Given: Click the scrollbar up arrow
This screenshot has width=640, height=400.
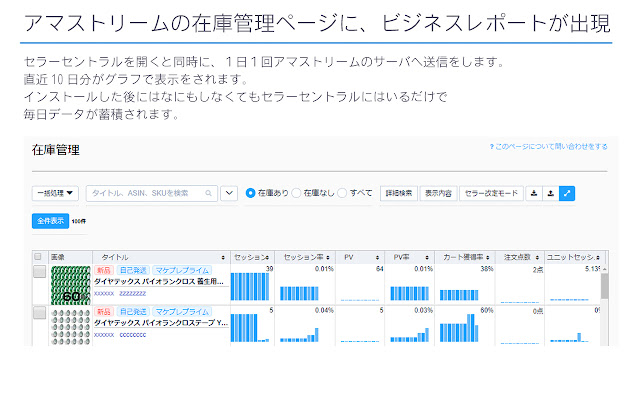Looking at the screenshot, I should point(604,269).
